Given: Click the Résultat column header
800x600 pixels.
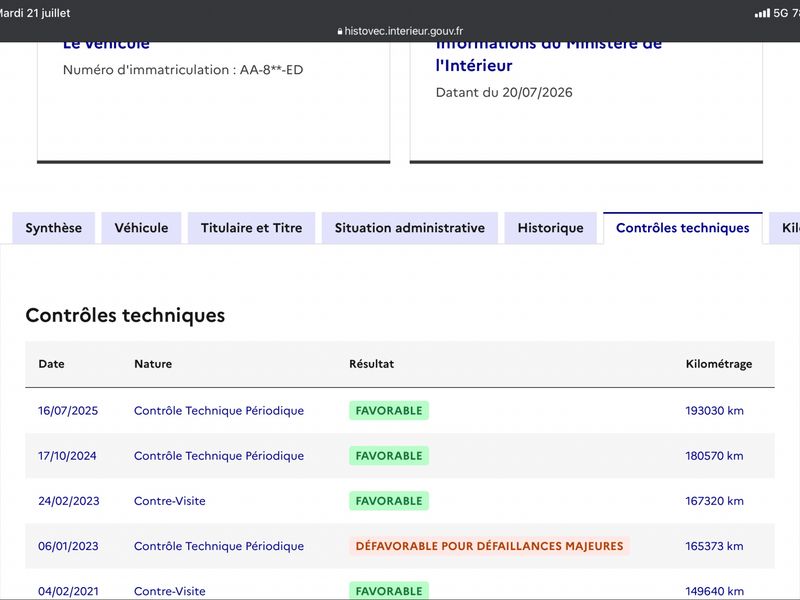Looking at the screenshot, I should (371, 364).
